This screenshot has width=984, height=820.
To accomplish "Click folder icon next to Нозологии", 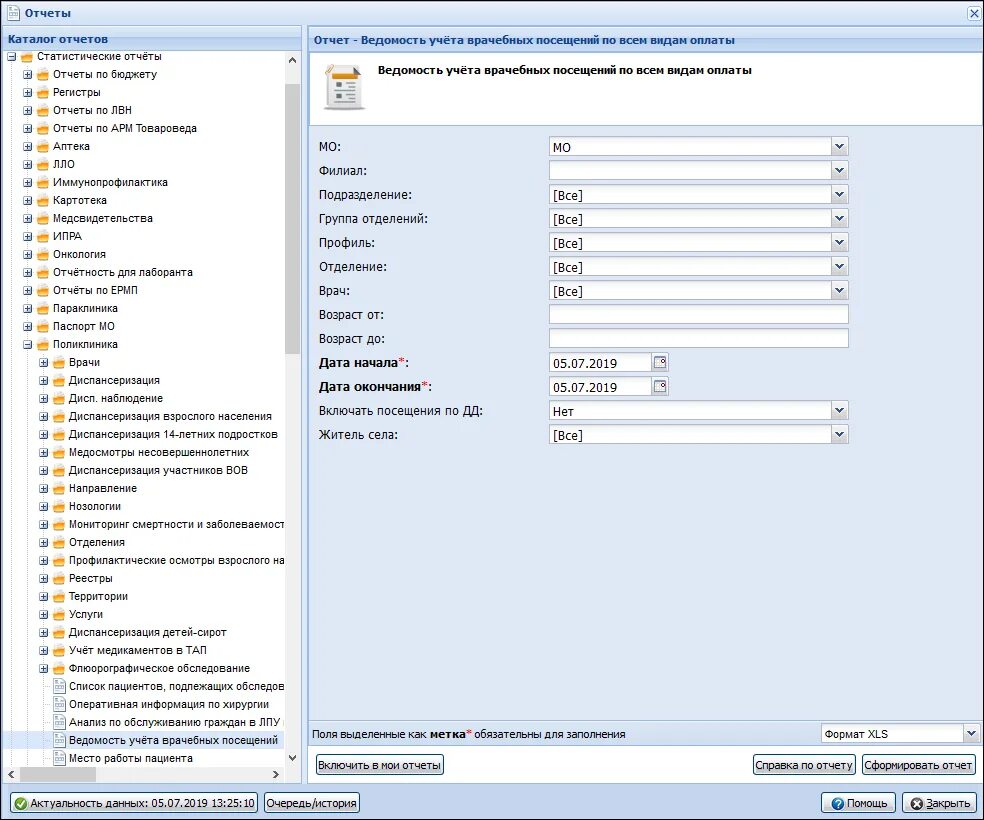I will pyautogui.click(x=59, y=506).
